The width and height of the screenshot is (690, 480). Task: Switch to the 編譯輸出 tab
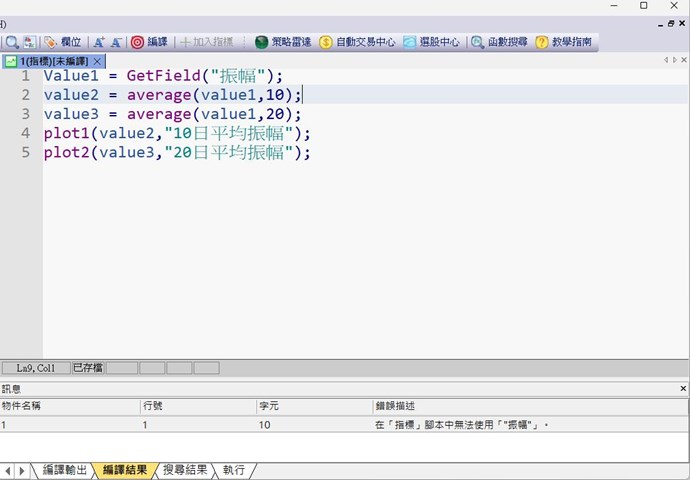63,470
